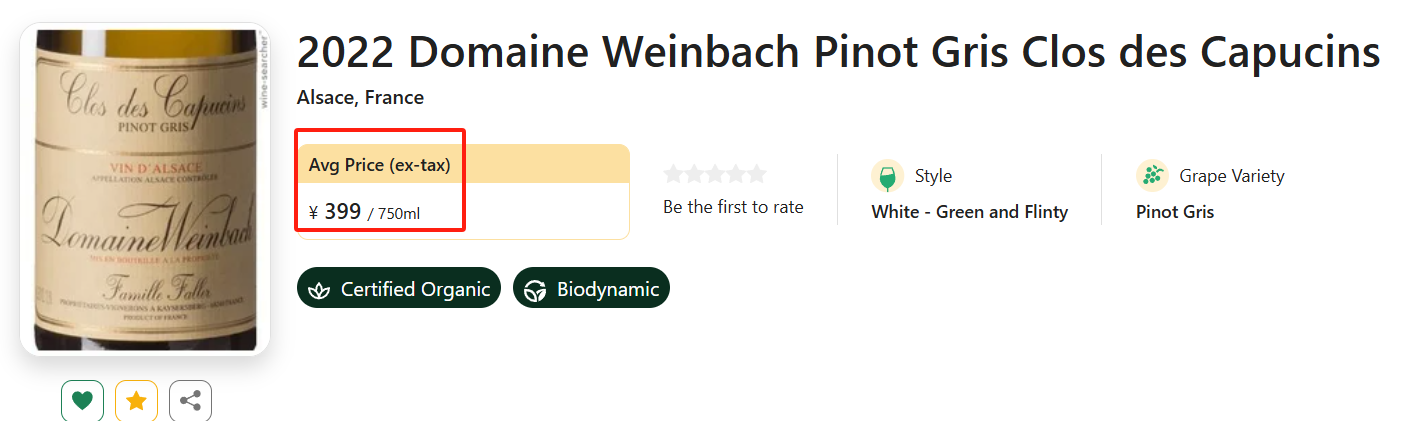Click the green heart favorite icon
This screenshot has width=1425, height=421.
tap(82, 401)
